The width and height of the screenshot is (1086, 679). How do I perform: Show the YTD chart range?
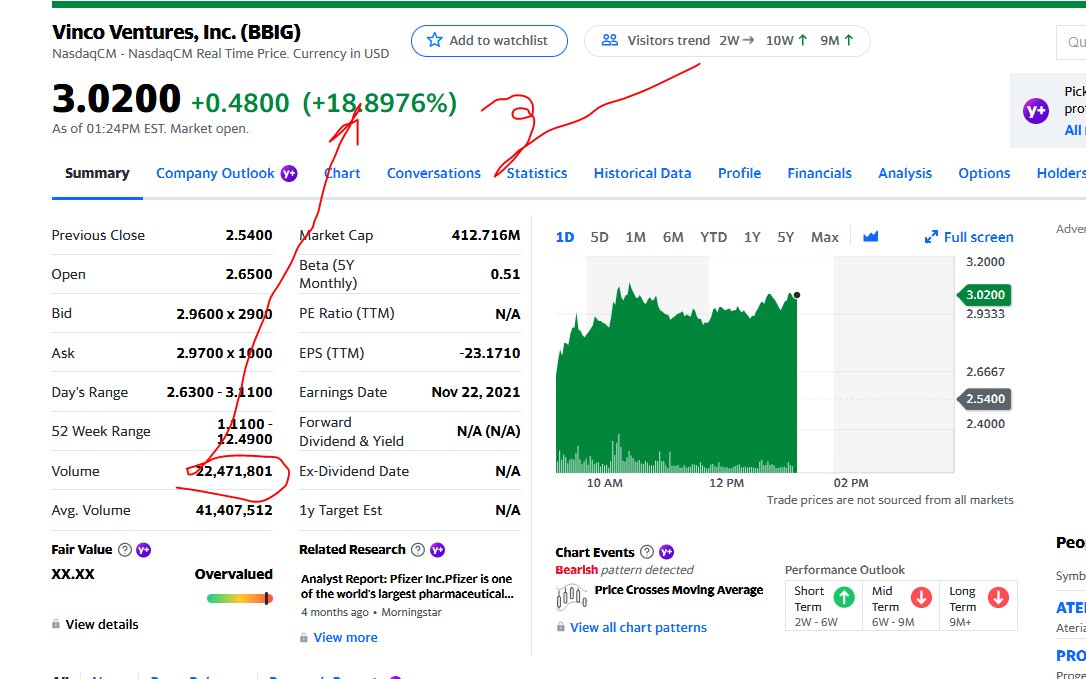click(x=713, y=237)
